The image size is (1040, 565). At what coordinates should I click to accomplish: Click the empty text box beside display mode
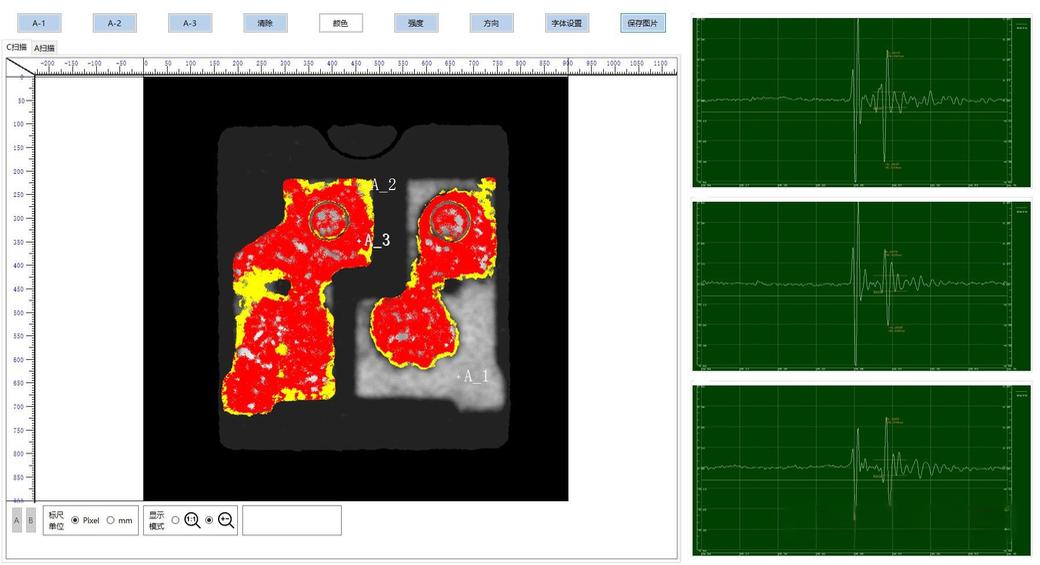click(292, 520)
